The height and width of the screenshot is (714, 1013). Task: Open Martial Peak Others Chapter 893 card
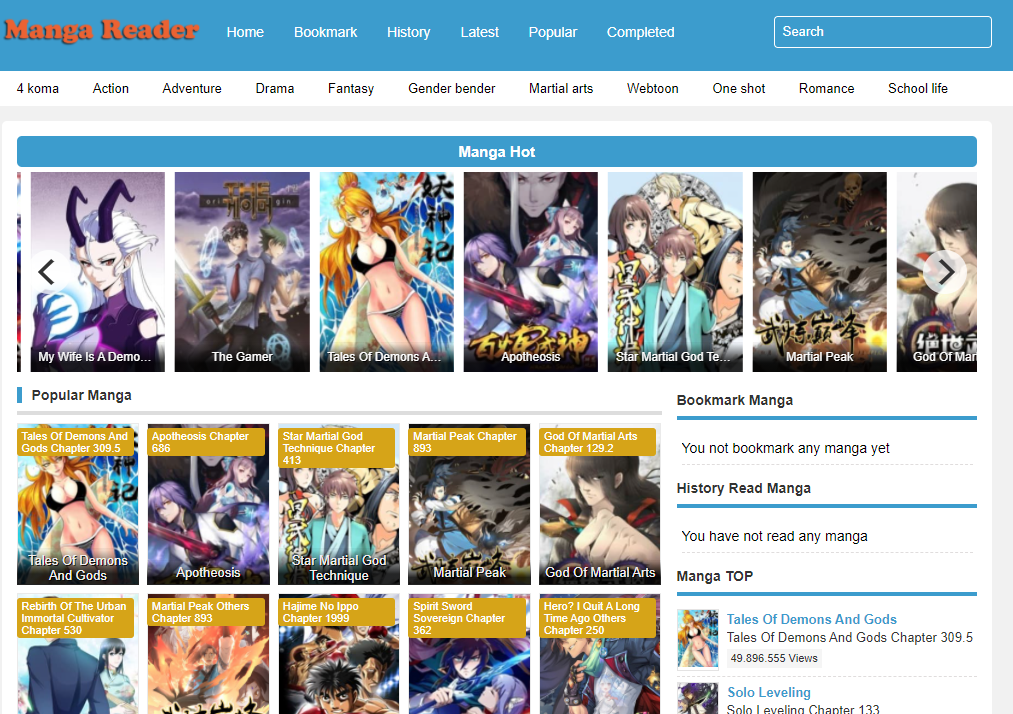[x=208, y=654]
